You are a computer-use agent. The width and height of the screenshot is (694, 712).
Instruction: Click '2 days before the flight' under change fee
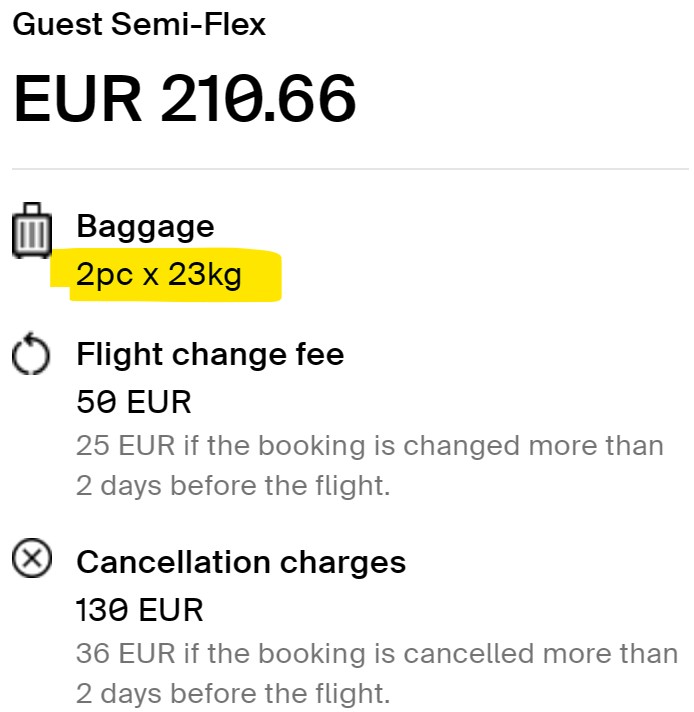(x=233, y=486)
